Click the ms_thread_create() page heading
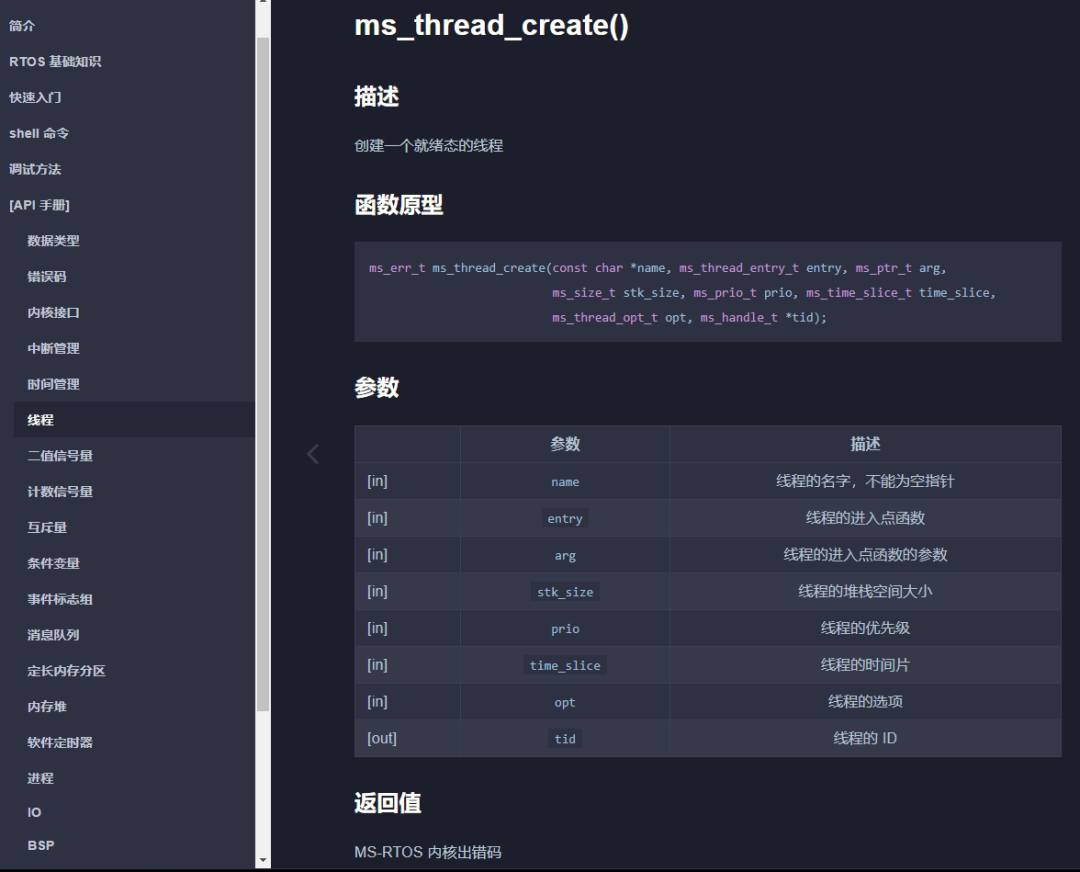The width and height of the screenshot is (1080, 872). [491, 25]
